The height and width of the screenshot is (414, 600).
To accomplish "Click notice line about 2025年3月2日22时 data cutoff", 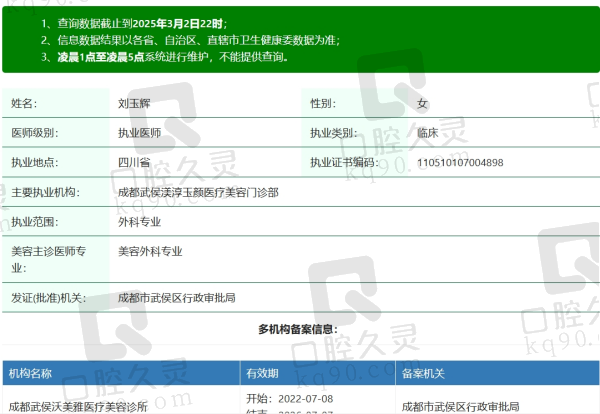I will tap(134, 24).
